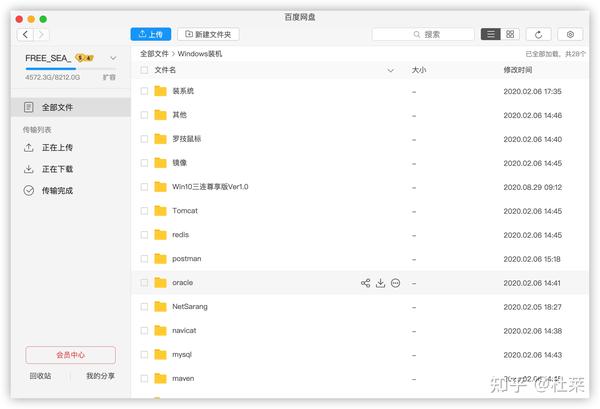The image size is (600, 409).
Task: Click the Win10三连尊享版Ver1.0 folder icon
Action: (x=160, y=187)
